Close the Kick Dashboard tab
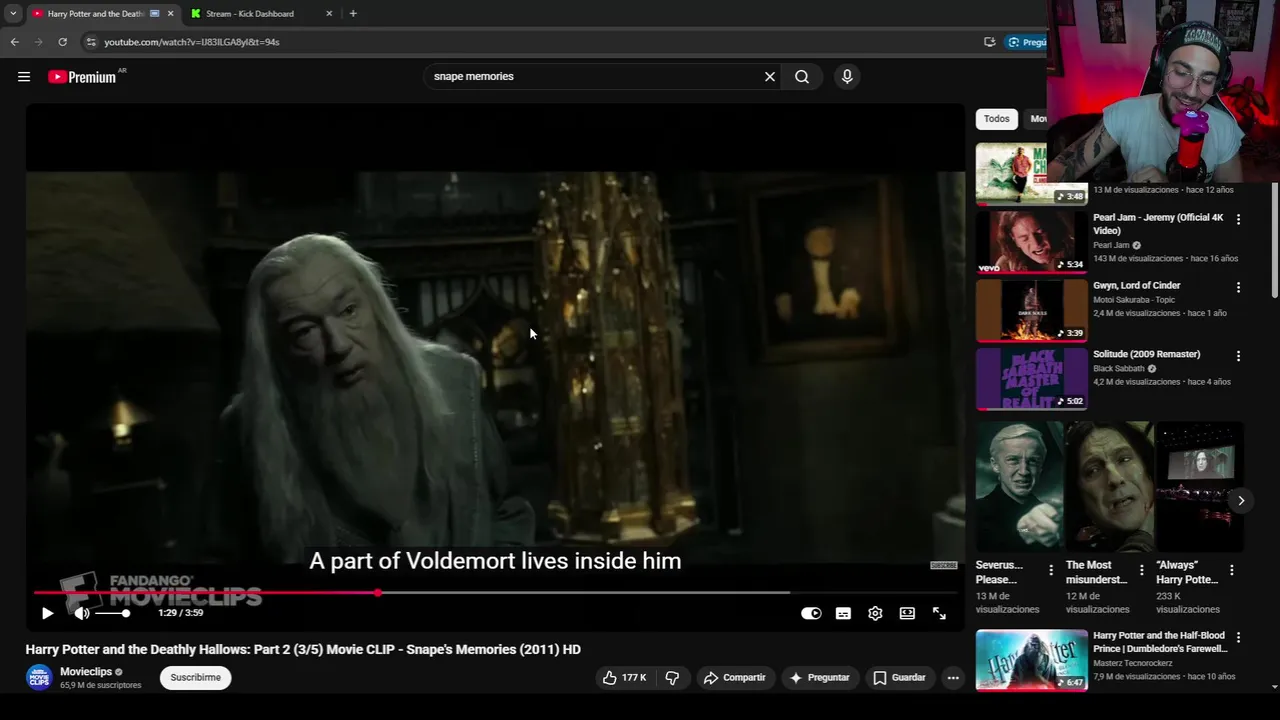Screen dimensions: 1280x720 tap(329, 14)
